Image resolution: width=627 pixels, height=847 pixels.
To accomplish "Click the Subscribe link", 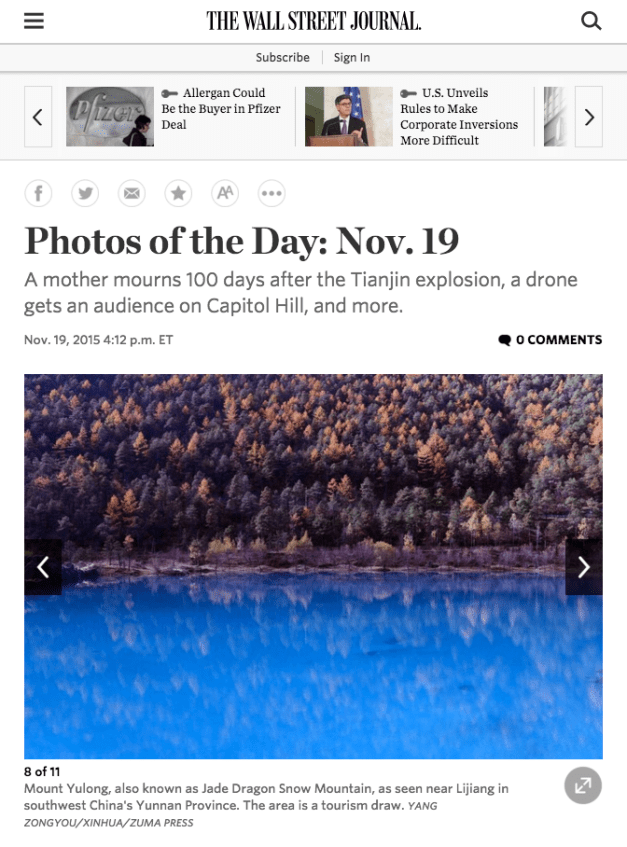I will pos(282,57).
